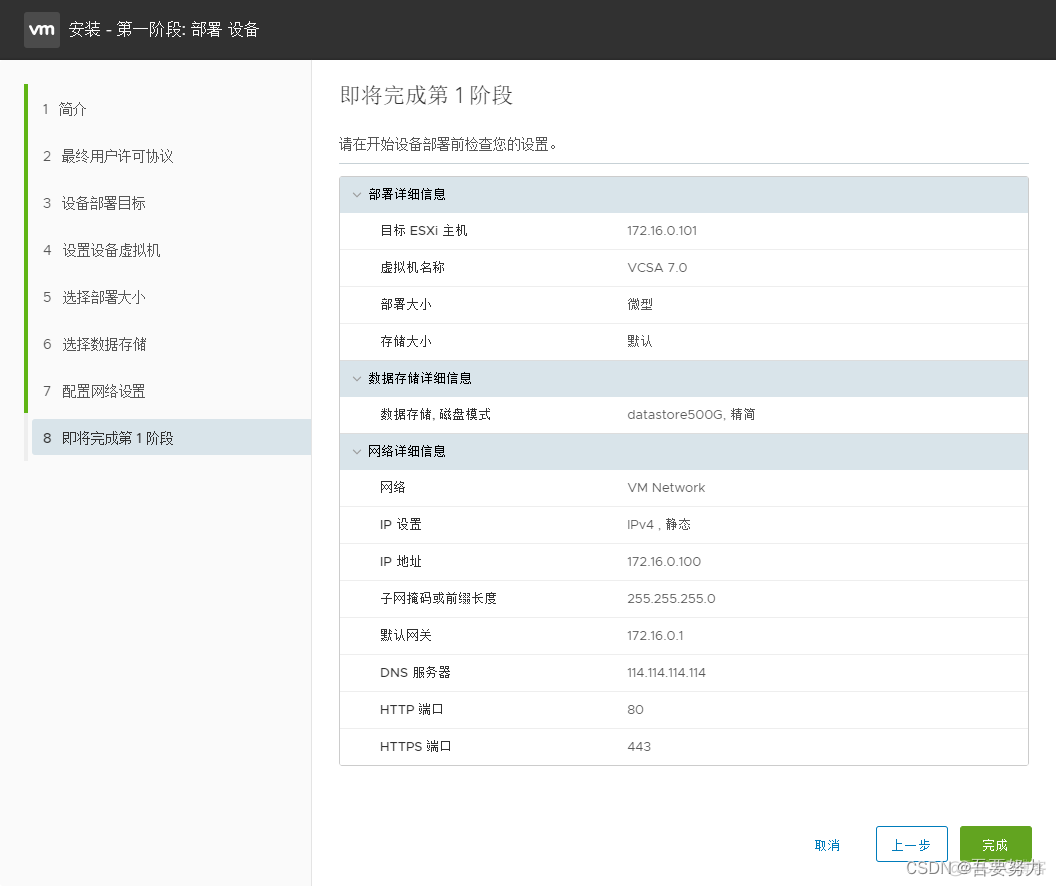Click the 网络详细信息 section header text
1056x886 pixels.
point(407,451)
